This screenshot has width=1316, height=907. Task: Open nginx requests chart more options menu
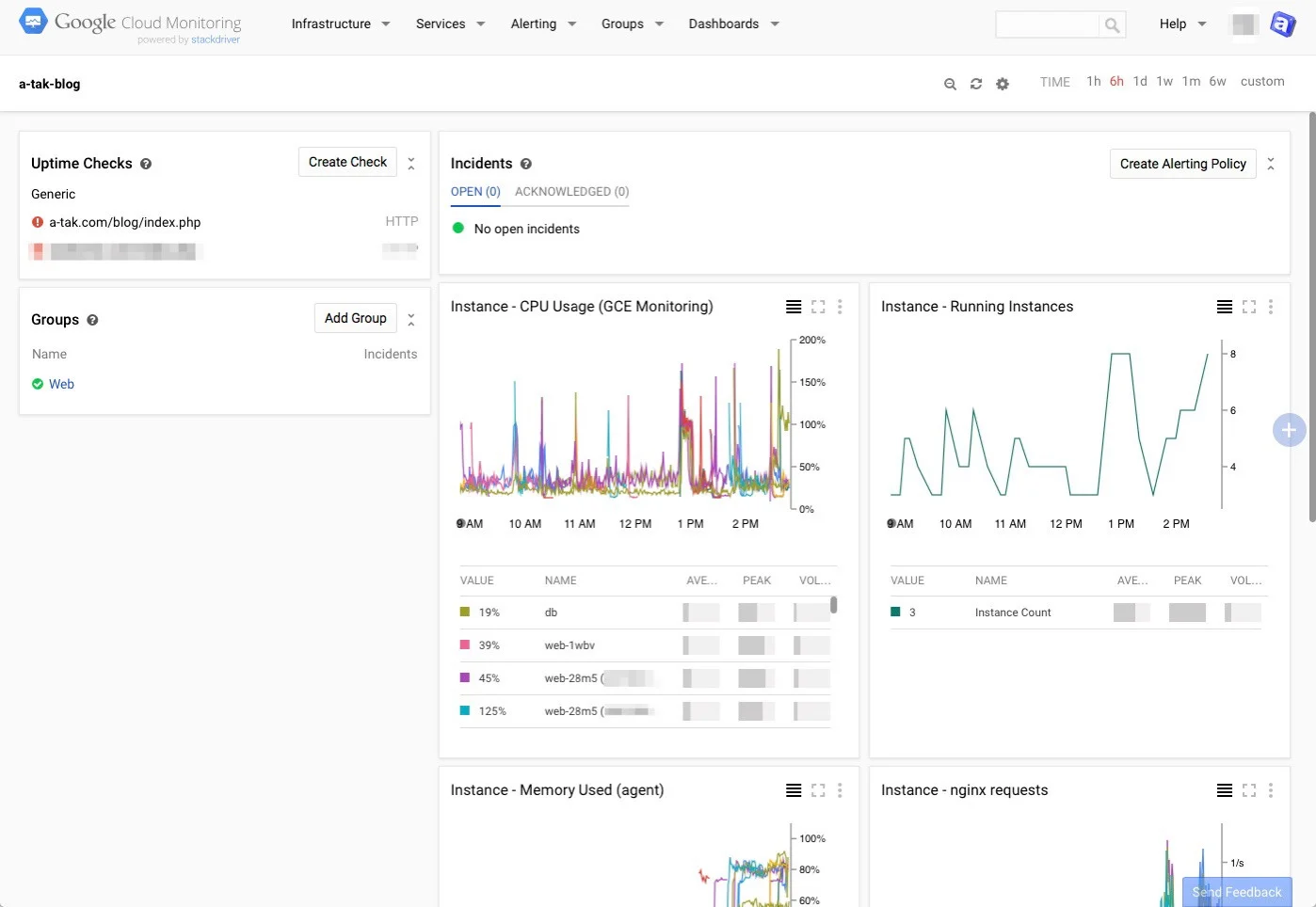[x=1271, y=790]
